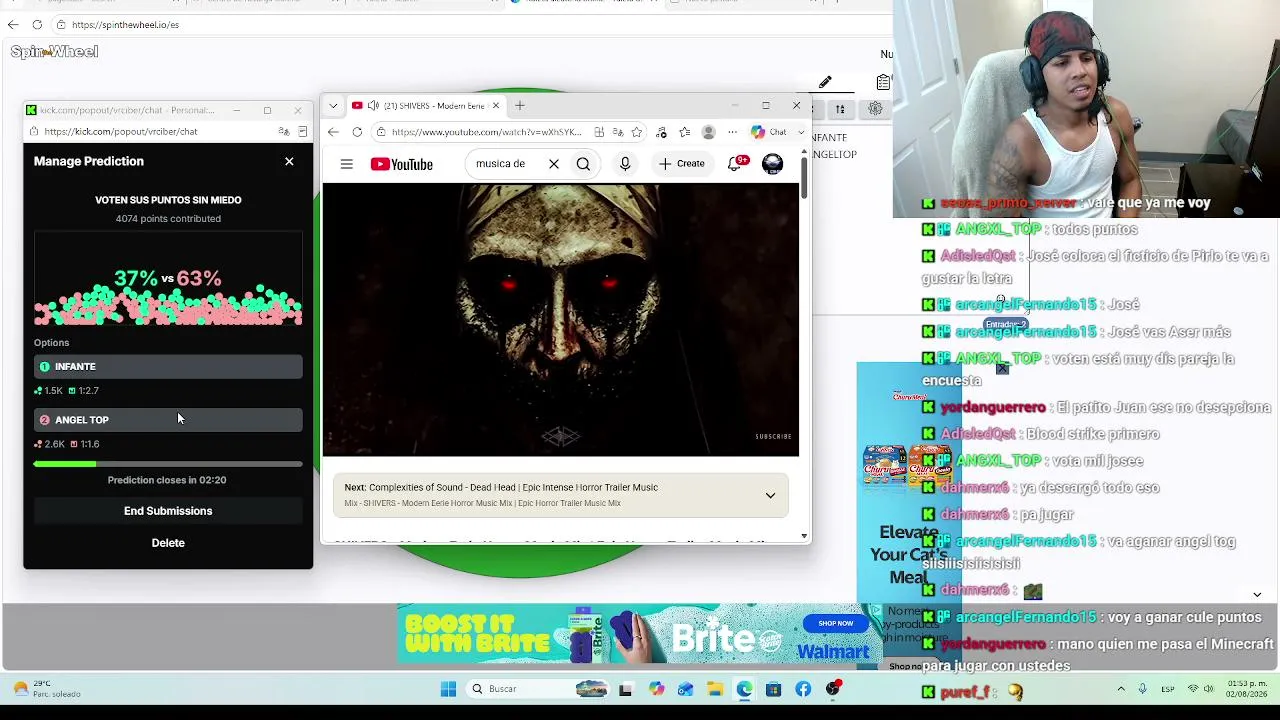This screenshot has width=1280, height=720.
Task: Open a new tab in YouTube window
Action: 519,105
